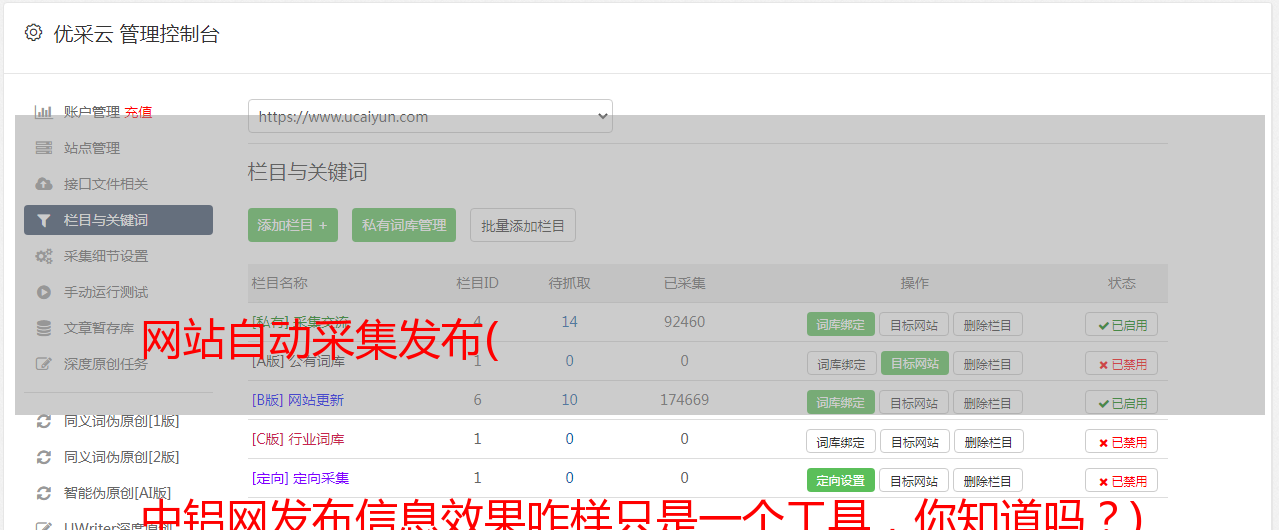Click the 栏目名称 column header
This screenshot has width=1279, height=530.
click(x=280, y=283)
